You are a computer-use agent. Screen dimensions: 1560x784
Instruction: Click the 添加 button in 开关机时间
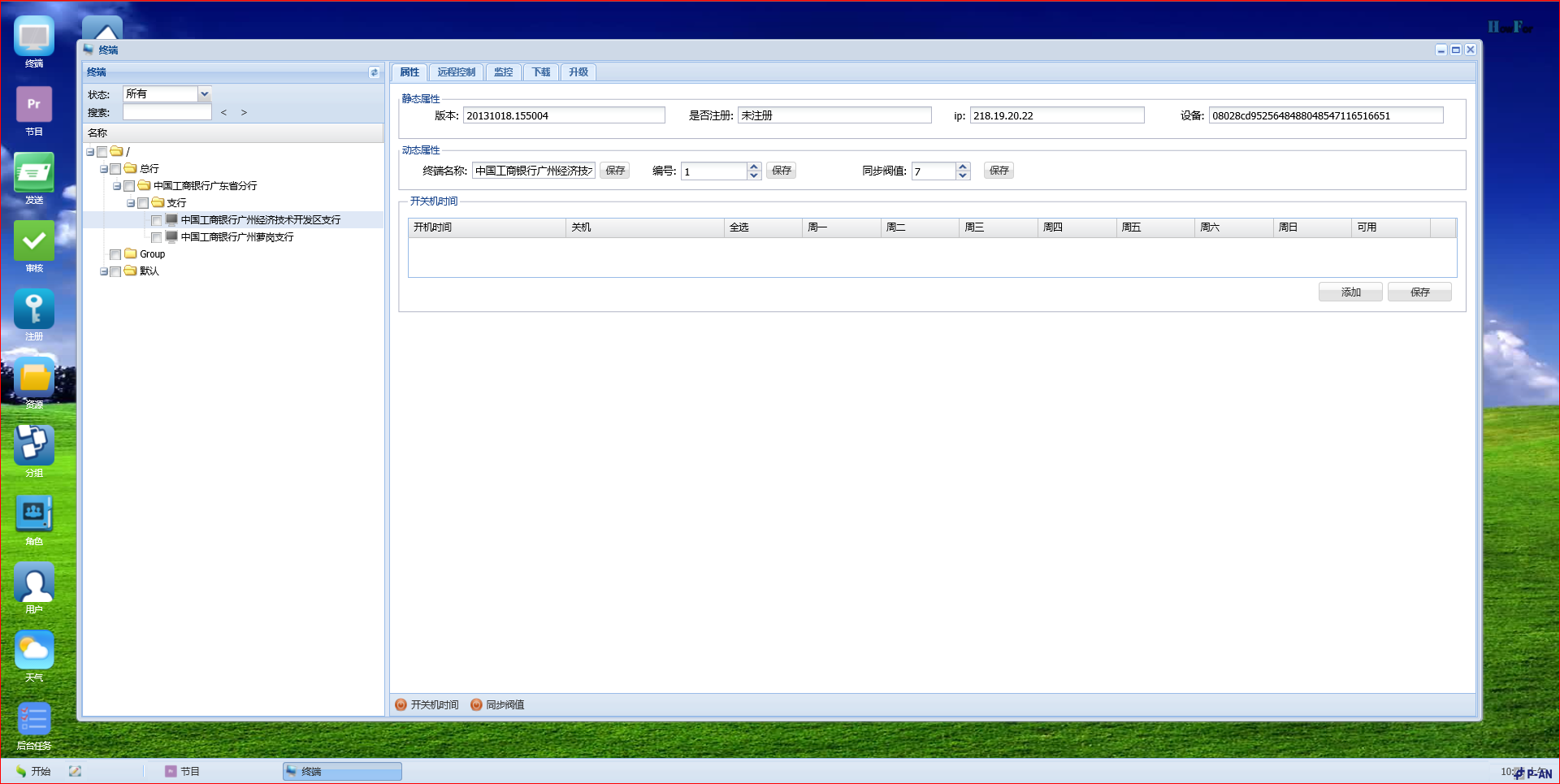coord(1350,292)
